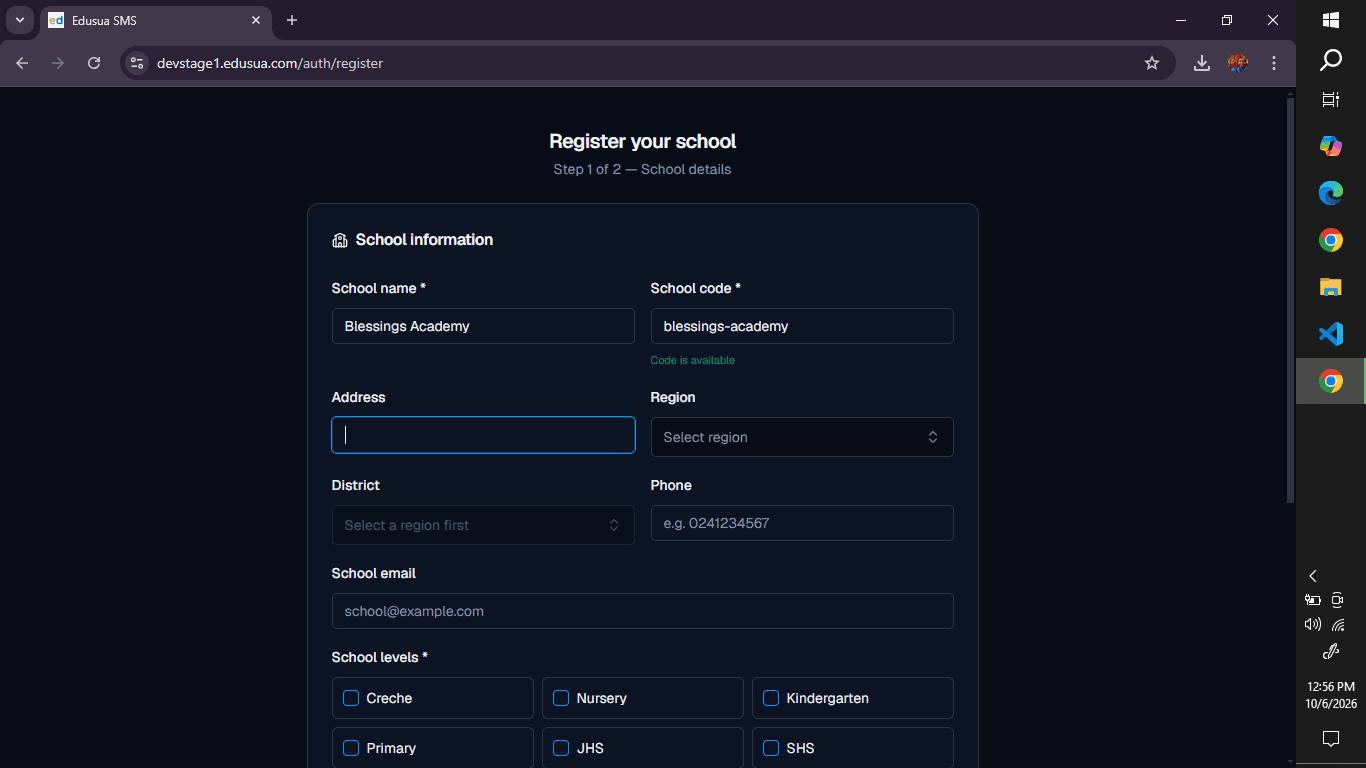Open Windows search magnifier icon
This screenshot has width=1366, height=768.
1331,60
